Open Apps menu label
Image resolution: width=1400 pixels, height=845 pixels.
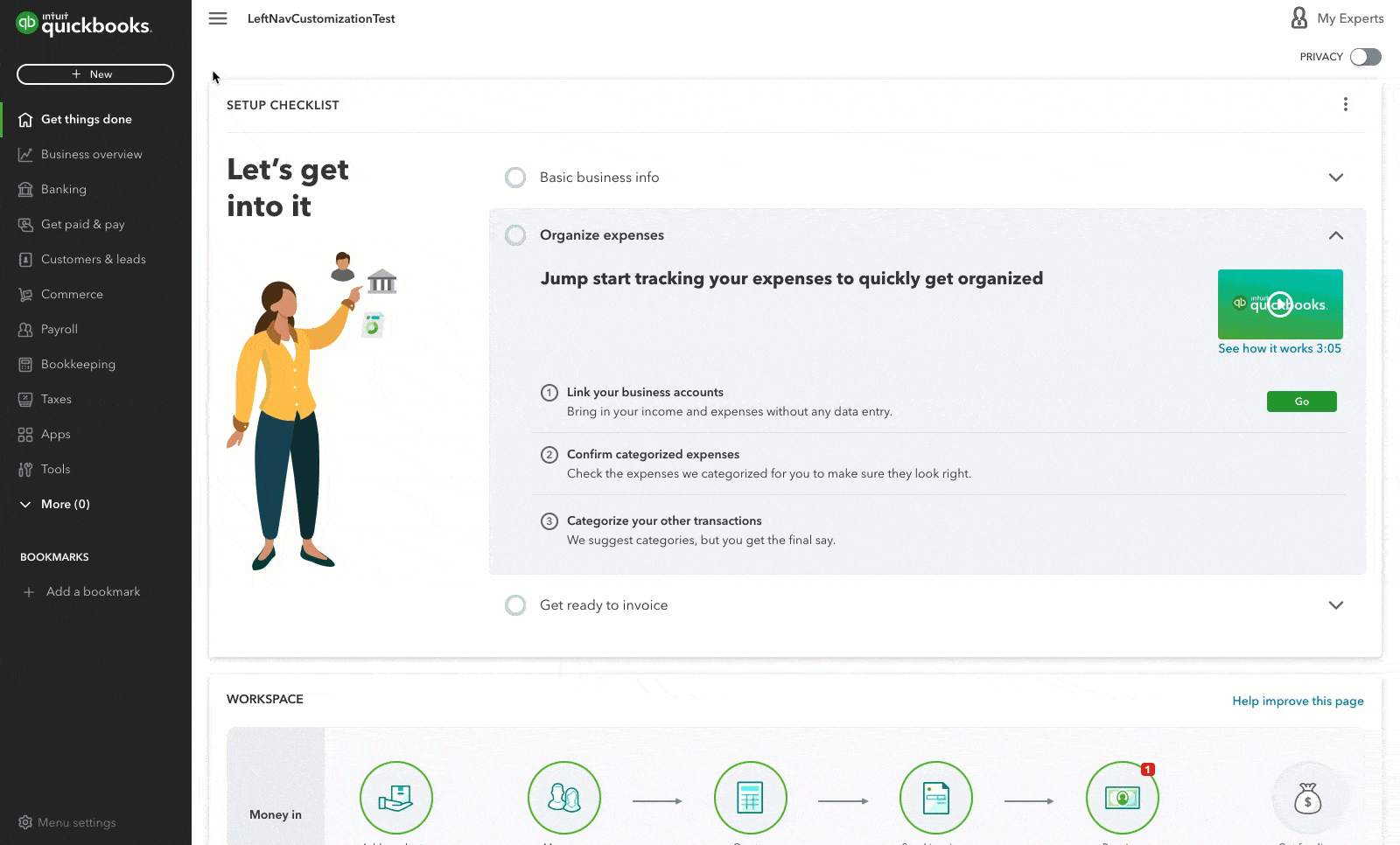56,435
